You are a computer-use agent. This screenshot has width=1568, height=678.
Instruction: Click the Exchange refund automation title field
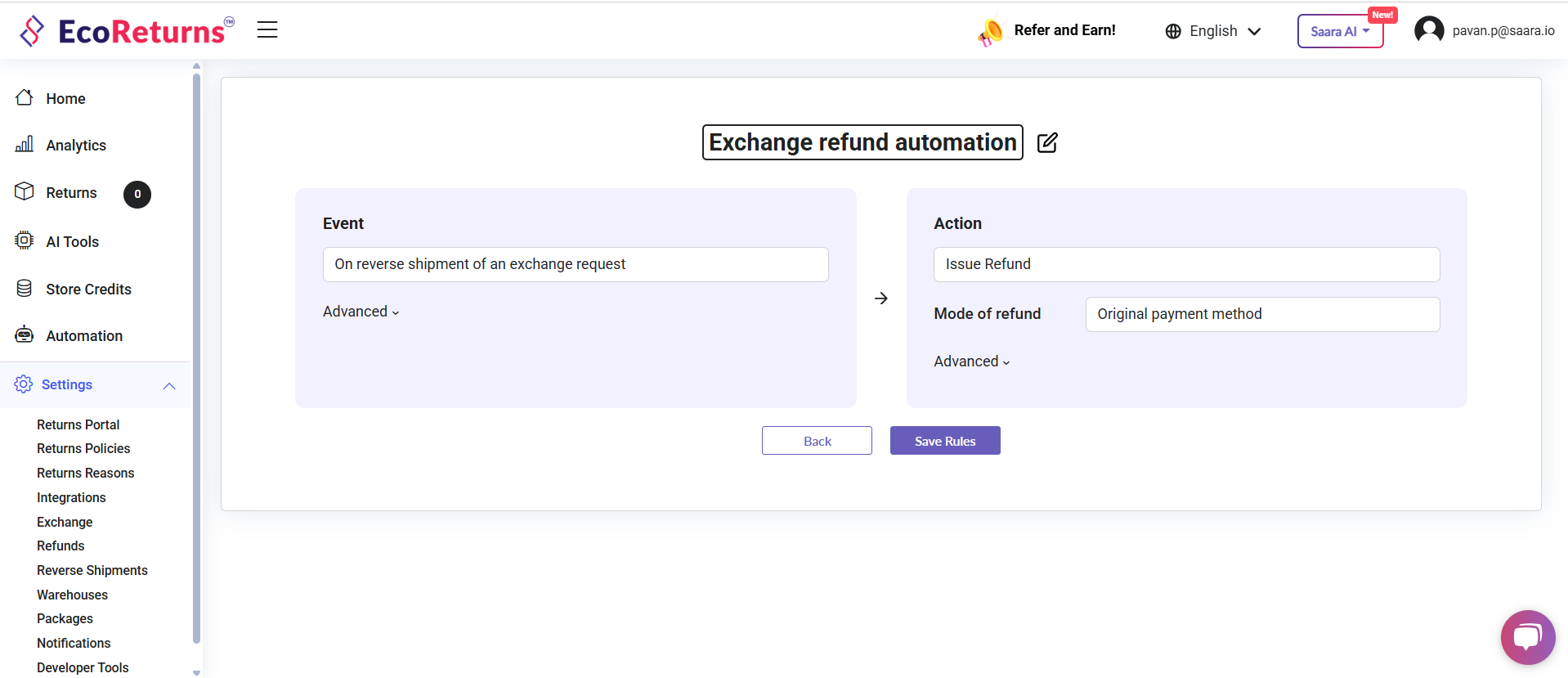862,142
